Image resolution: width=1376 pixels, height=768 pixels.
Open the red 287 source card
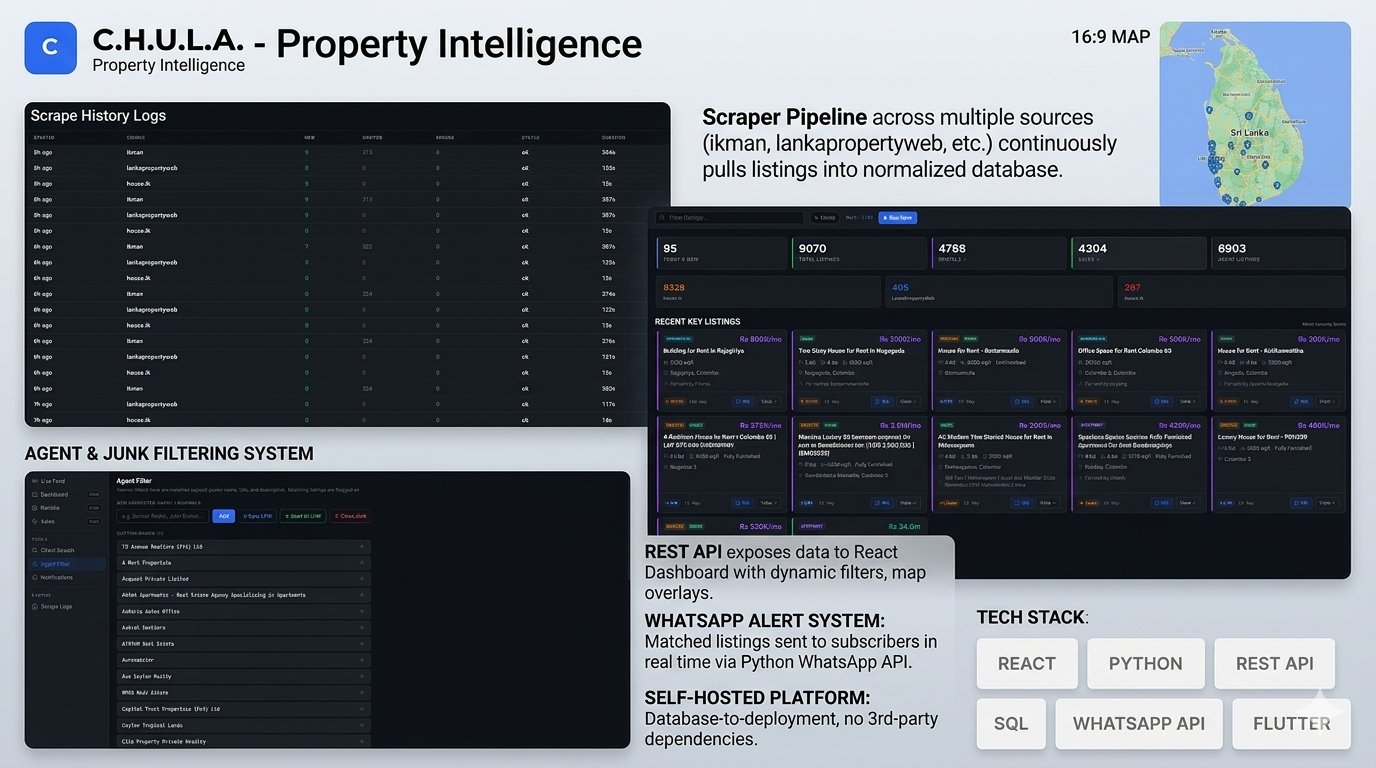[1232, 291]
